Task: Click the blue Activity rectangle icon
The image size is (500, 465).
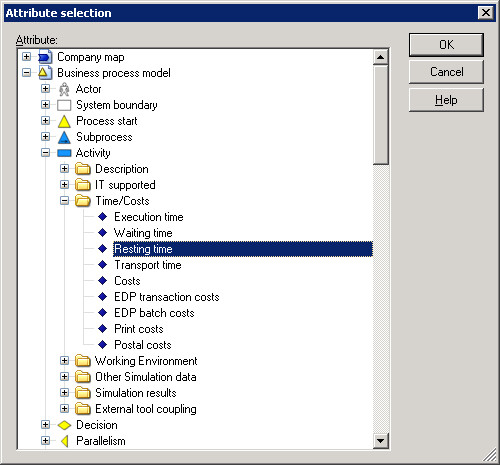Action: coord(64,153)
